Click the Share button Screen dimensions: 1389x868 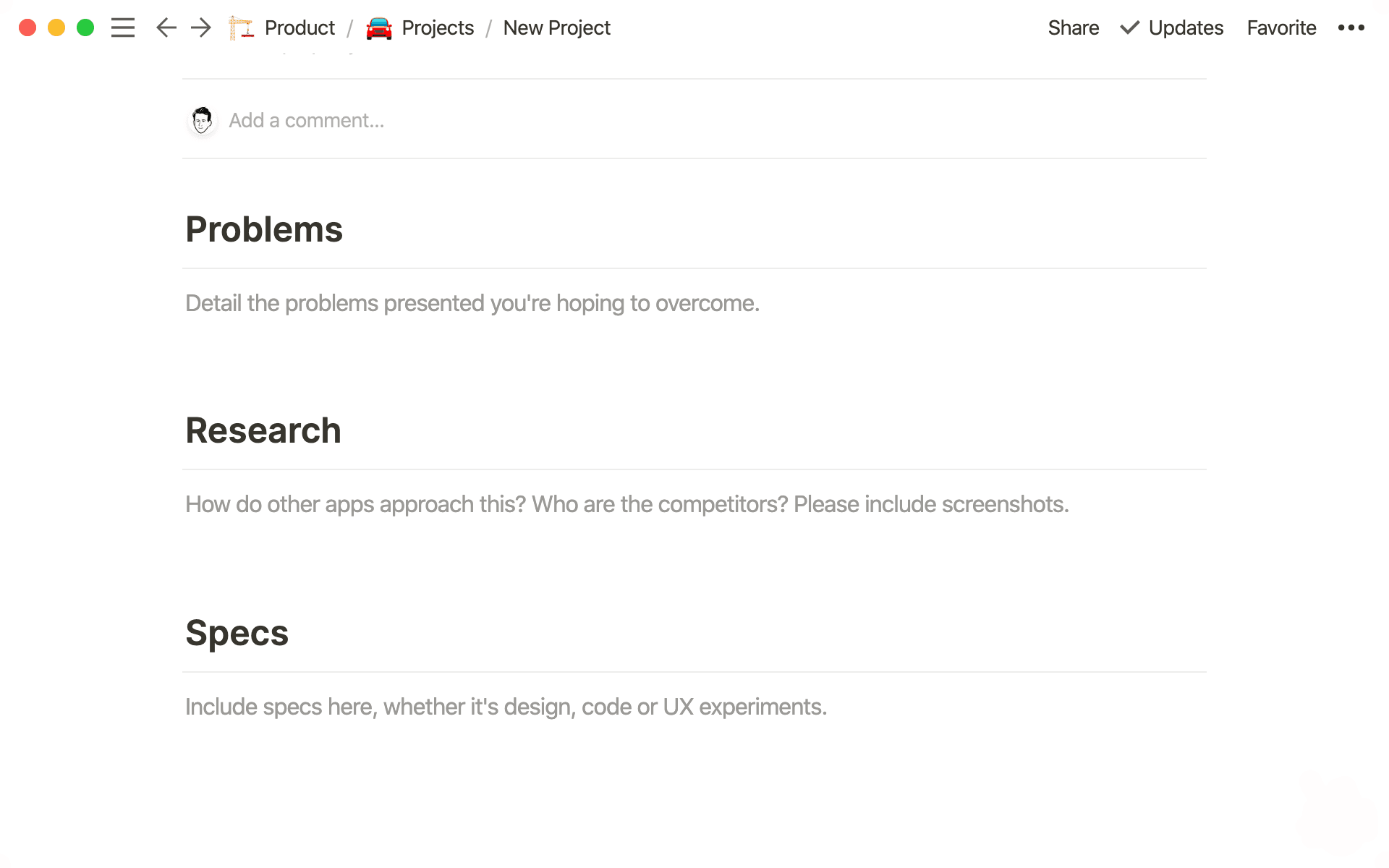[x=1073, y=27]
